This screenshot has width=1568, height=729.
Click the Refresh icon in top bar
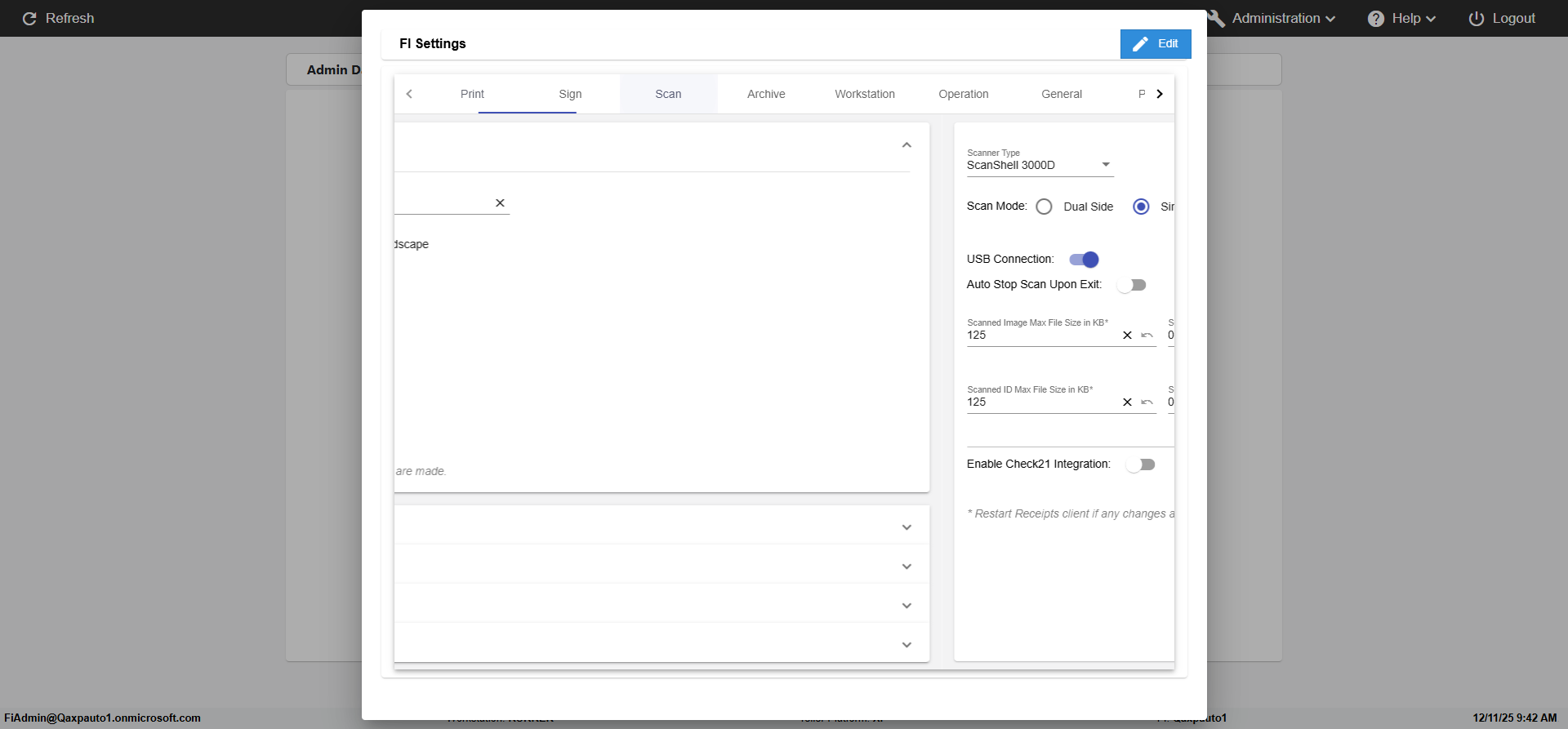pyautogui.click(x=29, y=19)
